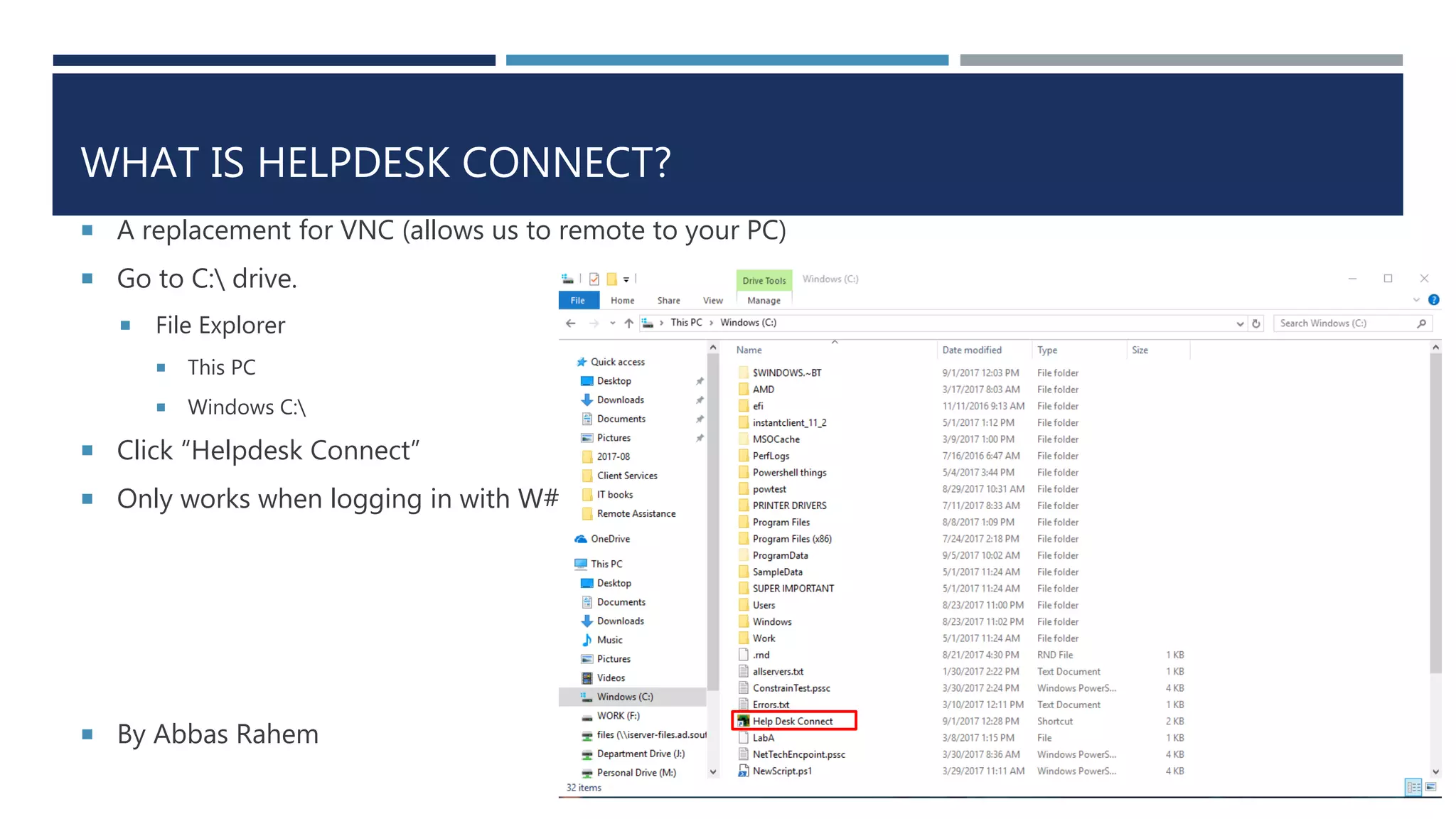This screenshot has height=819, width=1456.
Task: Click the pin icon beside quick access Documents
Action: pos(700,419)
